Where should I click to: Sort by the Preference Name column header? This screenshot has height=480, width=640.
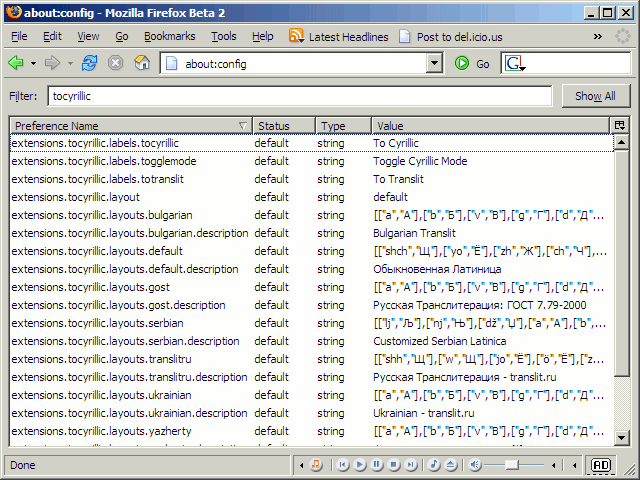[x=131, y=126]
